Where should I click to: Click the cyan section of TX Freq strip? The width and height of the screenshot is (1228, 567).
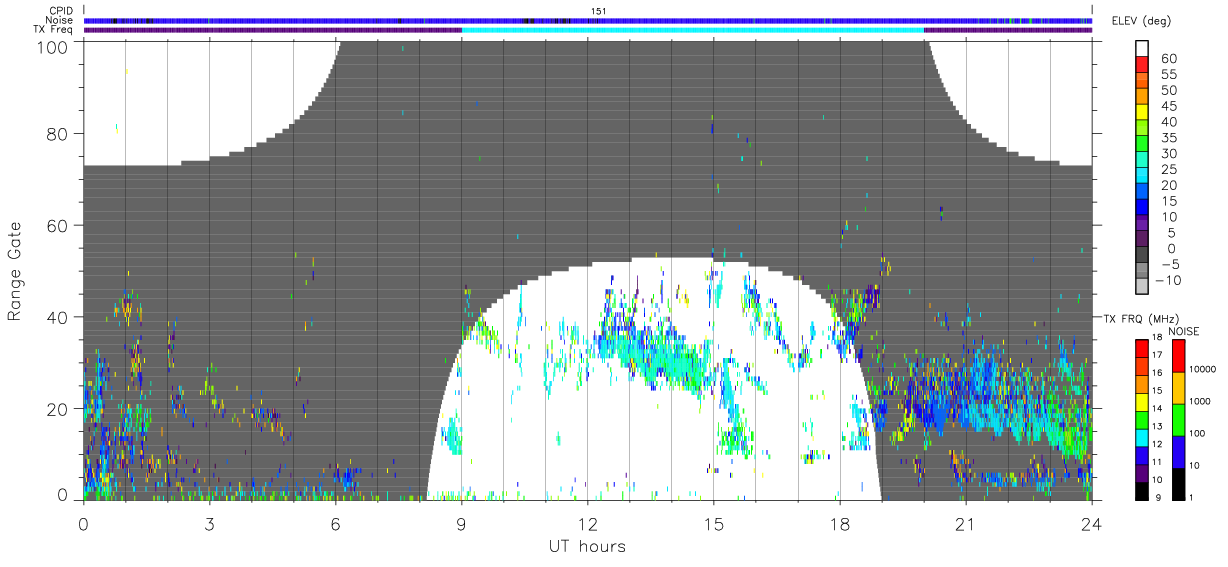click(x=693, y=30)
